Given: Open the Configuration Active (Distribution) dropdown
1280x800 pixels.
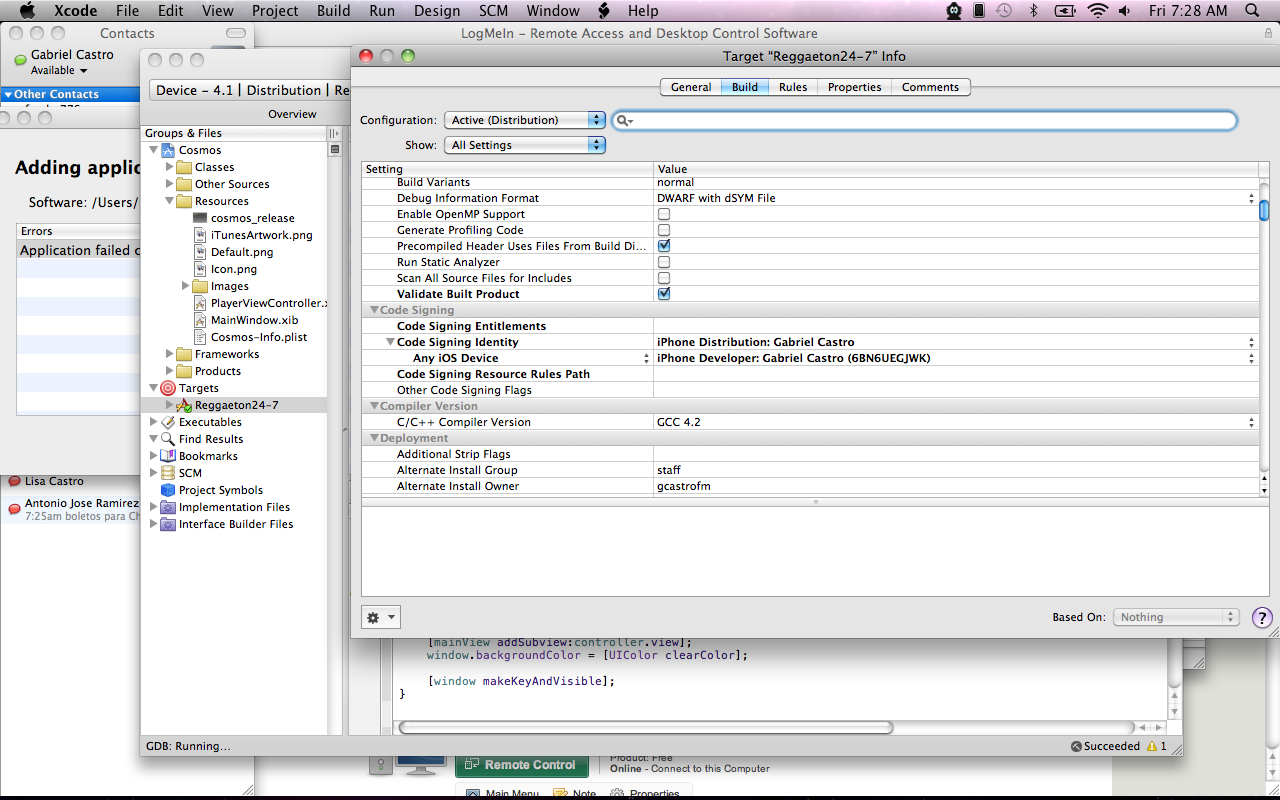Looking at the screenshot, I should point(525,120).
